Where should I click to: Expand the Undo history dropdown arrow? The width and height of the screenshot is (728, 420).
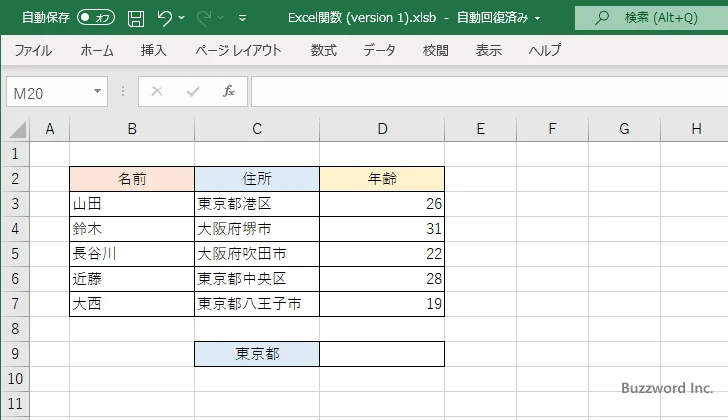(x=182, y=18)
